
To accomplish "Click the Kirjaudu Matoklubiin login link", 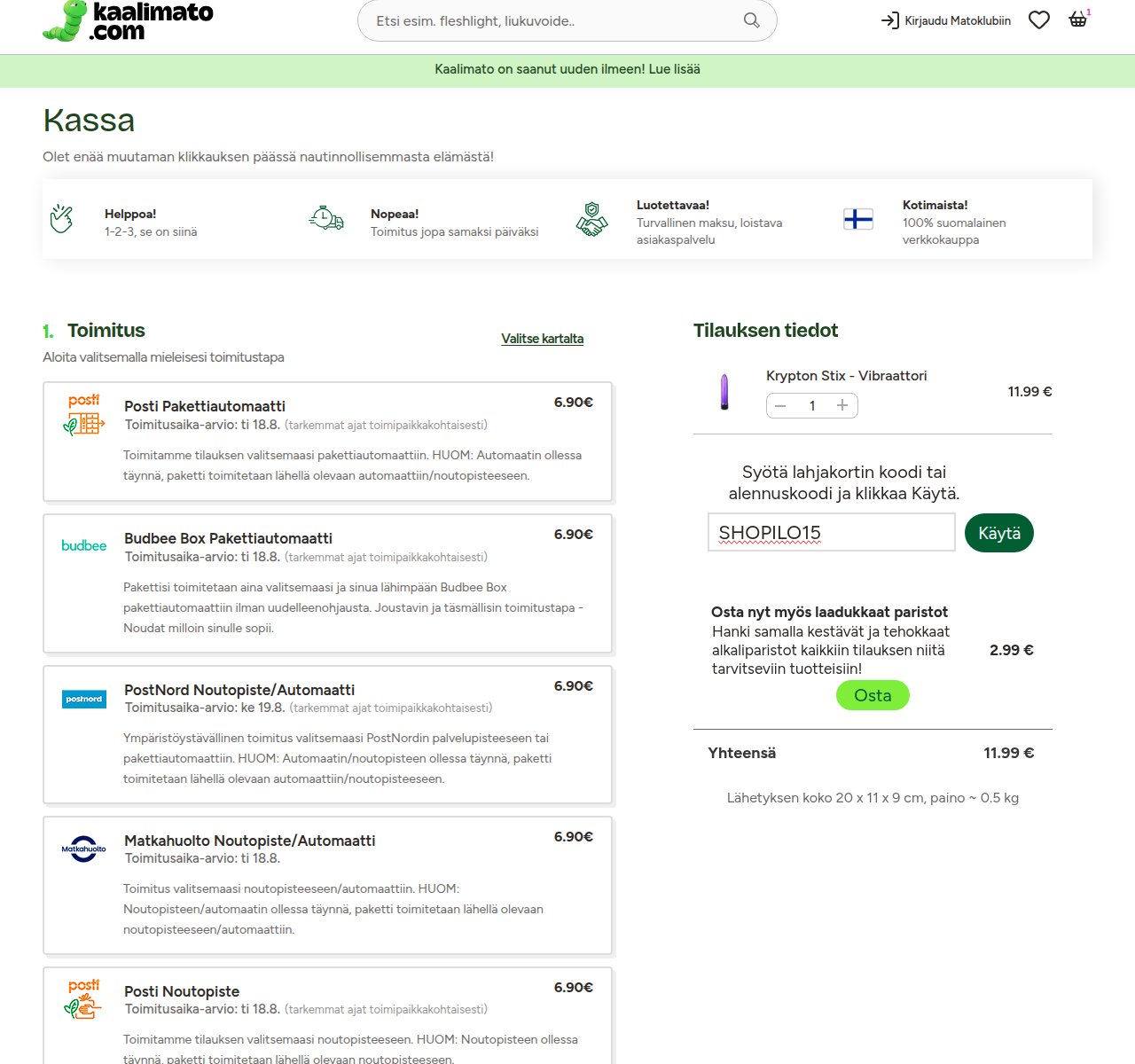I will click(x=945, y=20).
